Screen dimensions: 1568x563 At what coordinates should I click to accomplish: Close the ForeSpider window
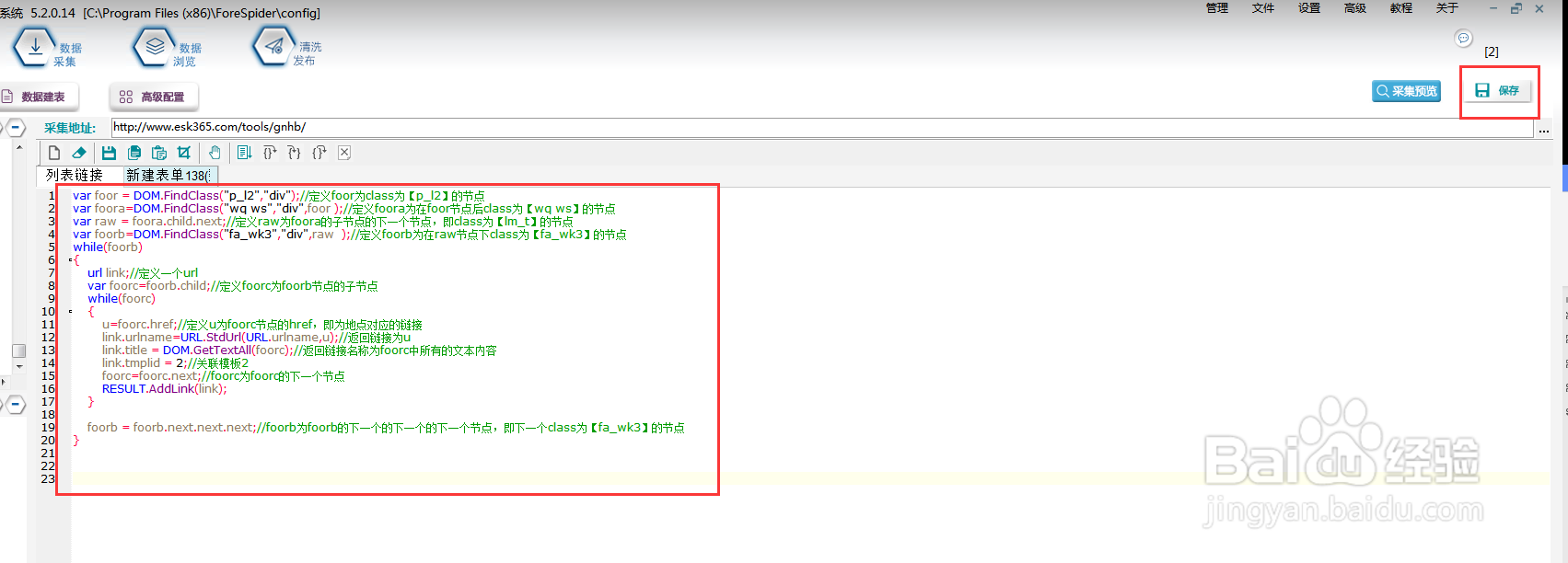[x=1539, y=8]
